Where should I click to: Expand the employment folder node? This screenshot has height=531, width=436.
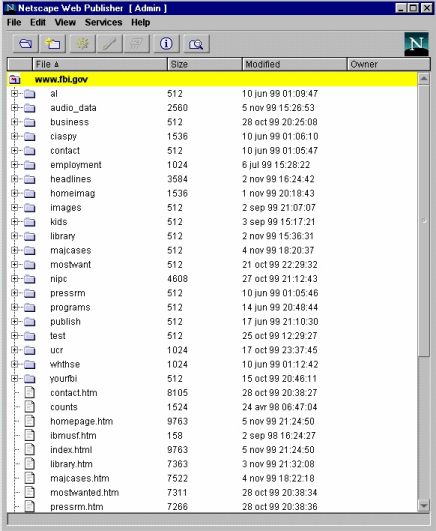point(14,164)
